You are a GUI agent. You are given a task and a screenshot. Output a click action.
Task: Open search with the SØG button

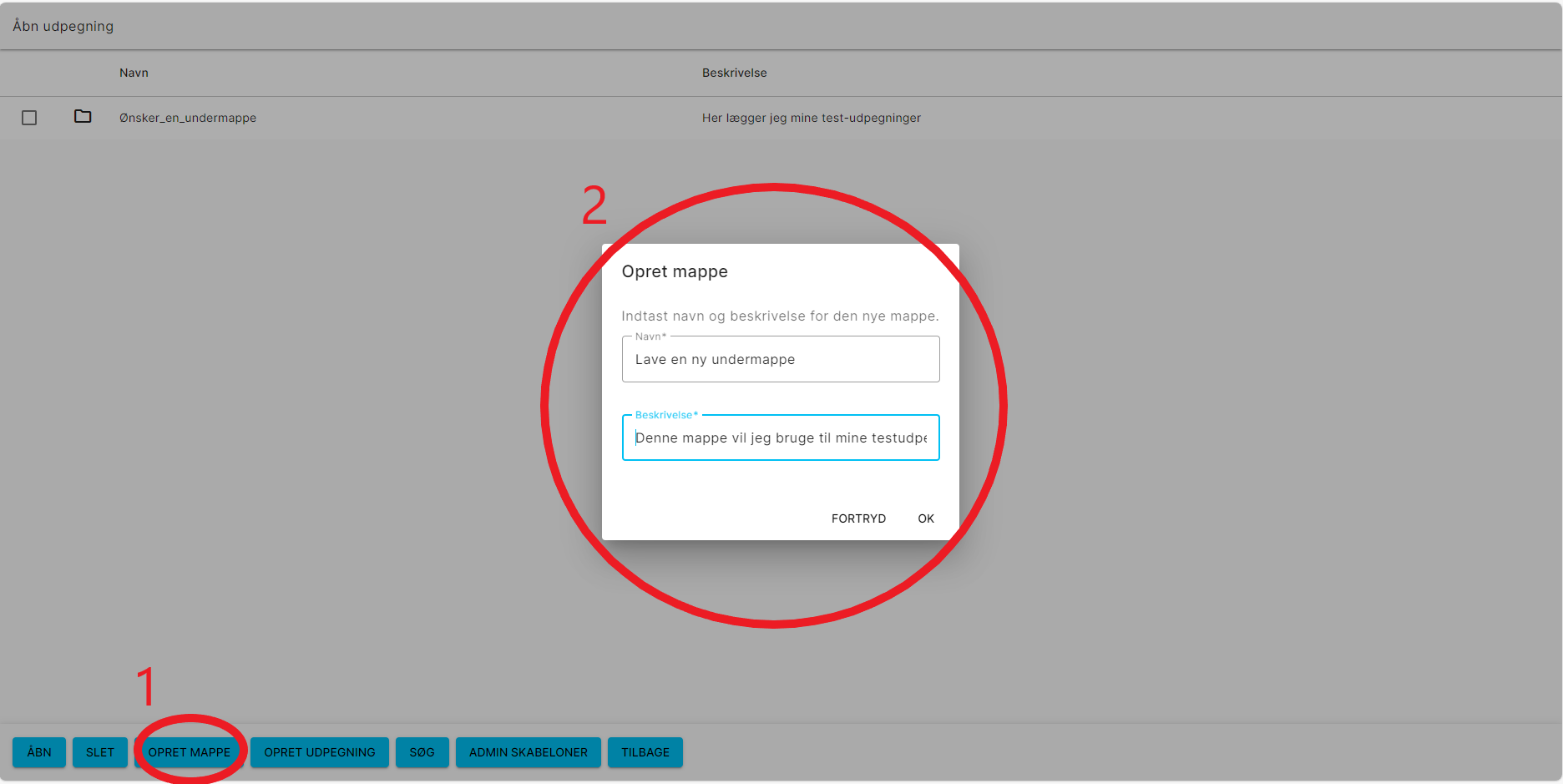422,752
